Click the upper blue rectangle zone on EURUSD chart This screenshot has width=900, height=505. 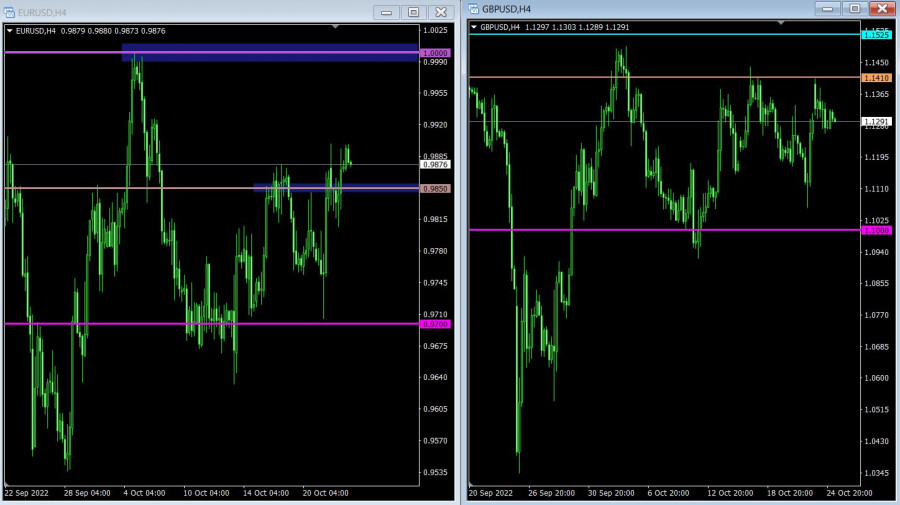click(270, 53)
